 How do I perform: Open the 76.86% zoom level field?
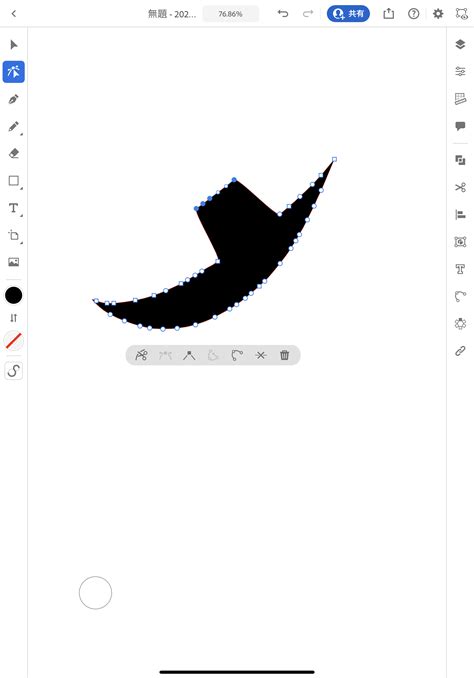231,14
